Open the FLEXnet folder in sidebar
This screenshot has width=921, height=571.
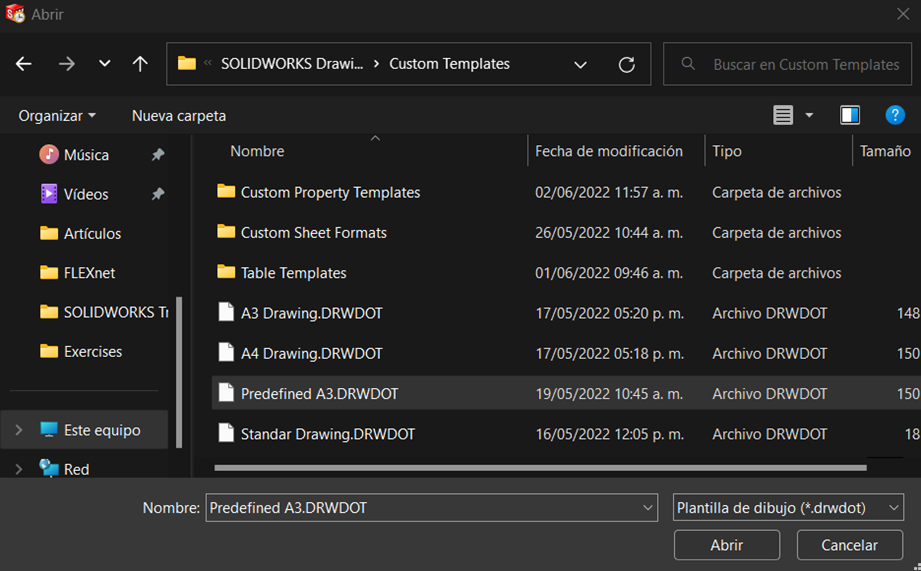click(89, 273)
